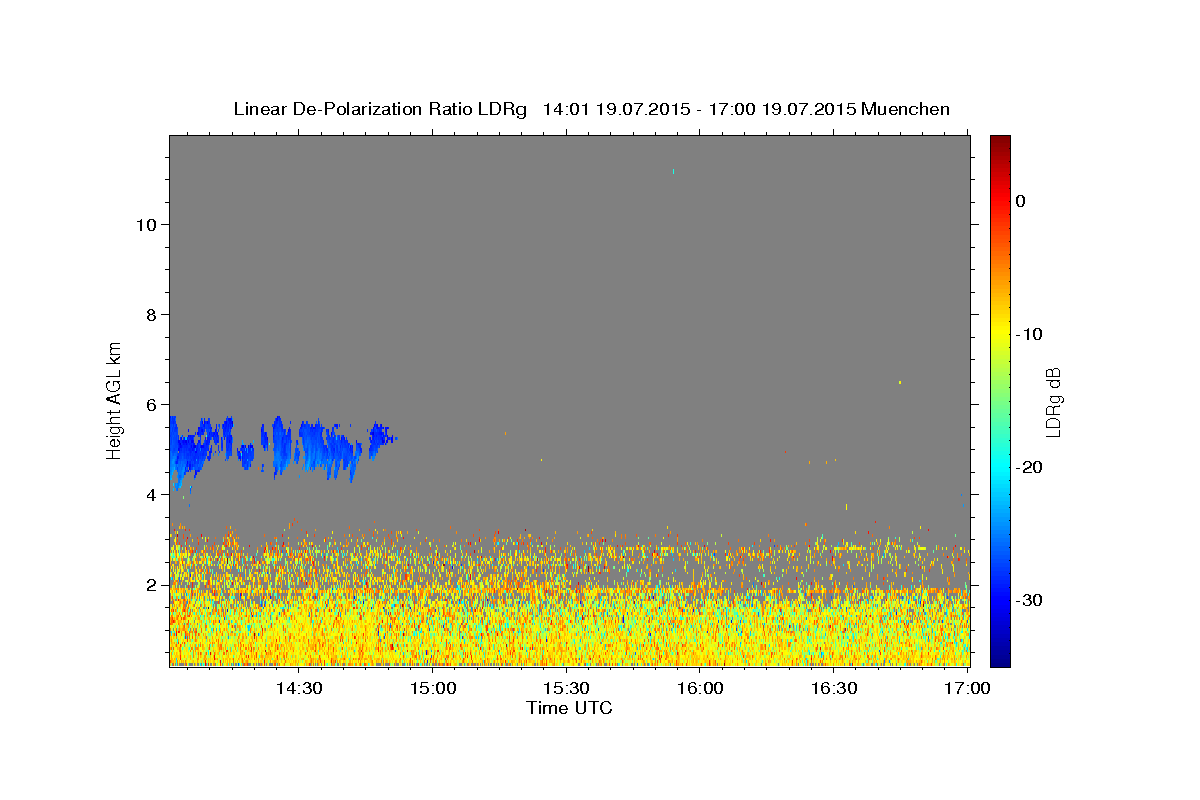Click the height tick label 6
Image resolution: width=1200 pixels, height=800 pixels.
tap(152, 405)
